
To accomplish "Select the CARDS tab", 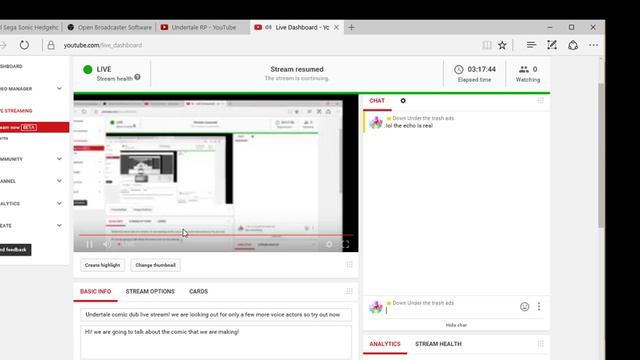I will [198, 291].
